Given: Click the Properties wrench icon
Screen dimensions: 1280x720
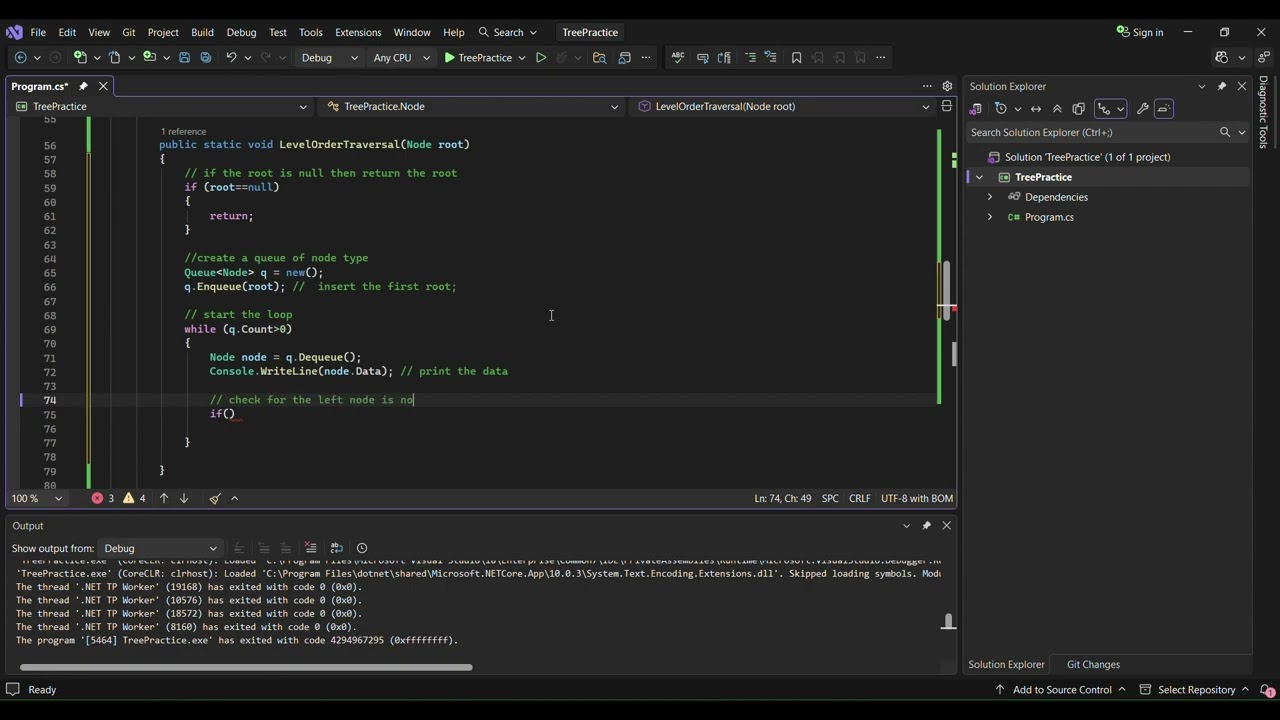Looking at the screenshot, I should coord(1142,109).
